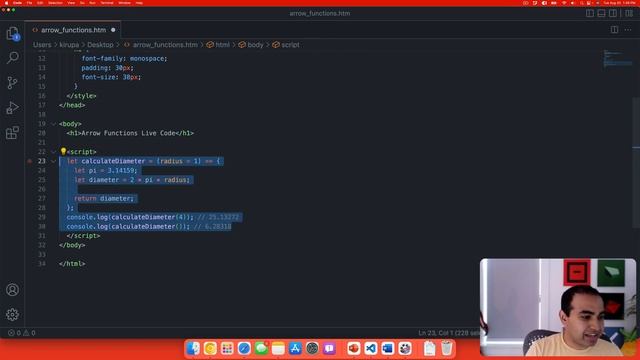Open Notes from the Dock

[x=278, y=348]
